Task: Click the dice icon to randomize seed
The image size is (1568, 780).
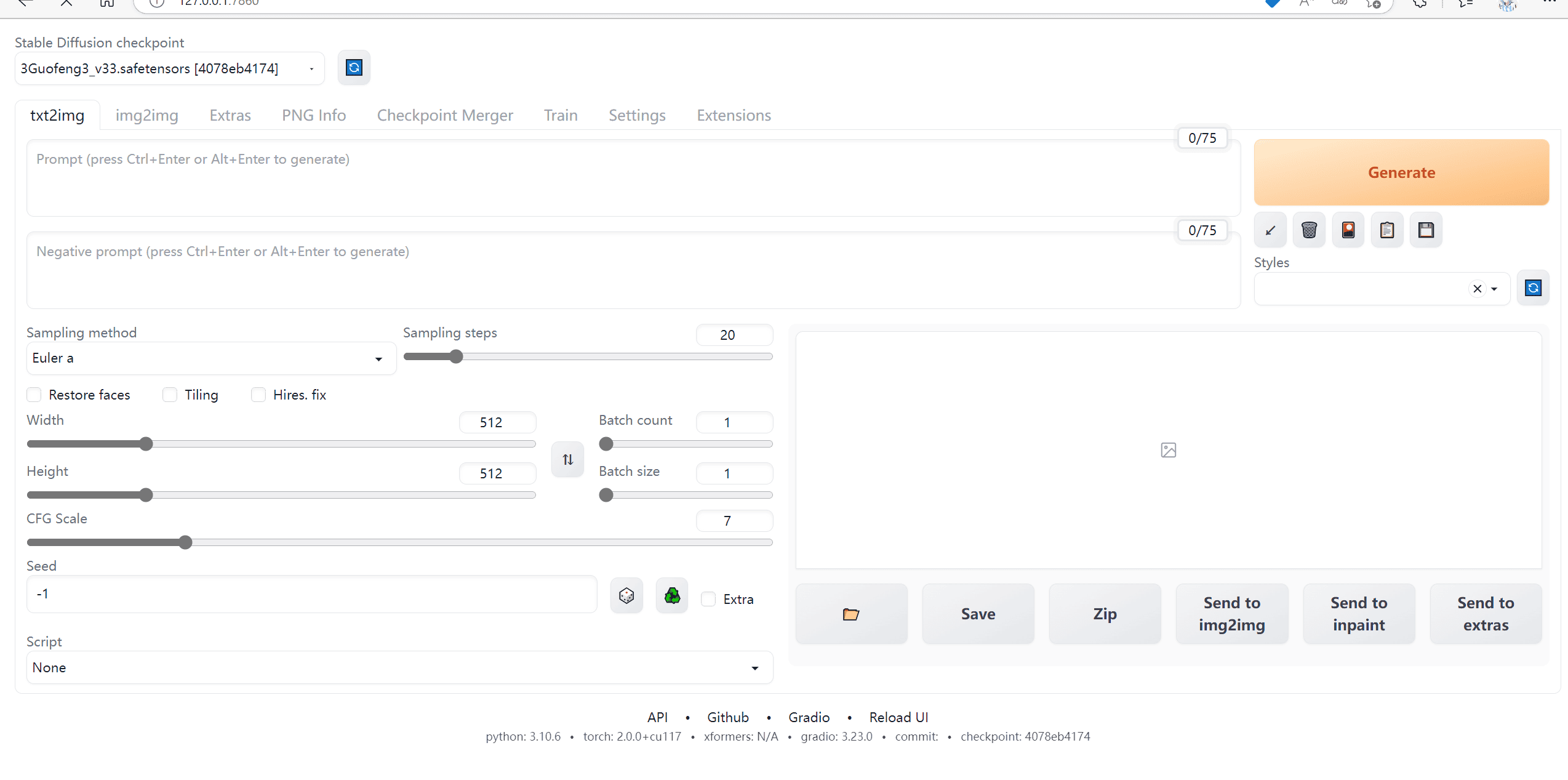Action: 626,596
